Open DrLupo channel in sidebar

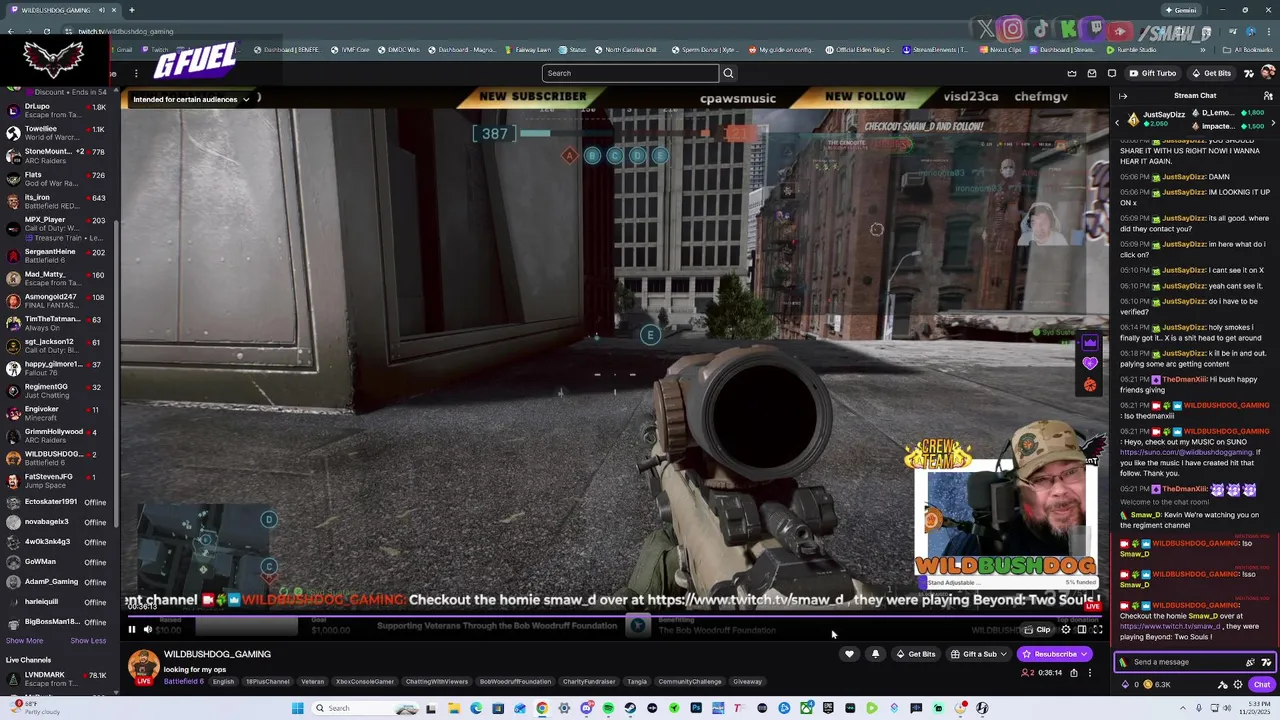click(x=58, y=110)
